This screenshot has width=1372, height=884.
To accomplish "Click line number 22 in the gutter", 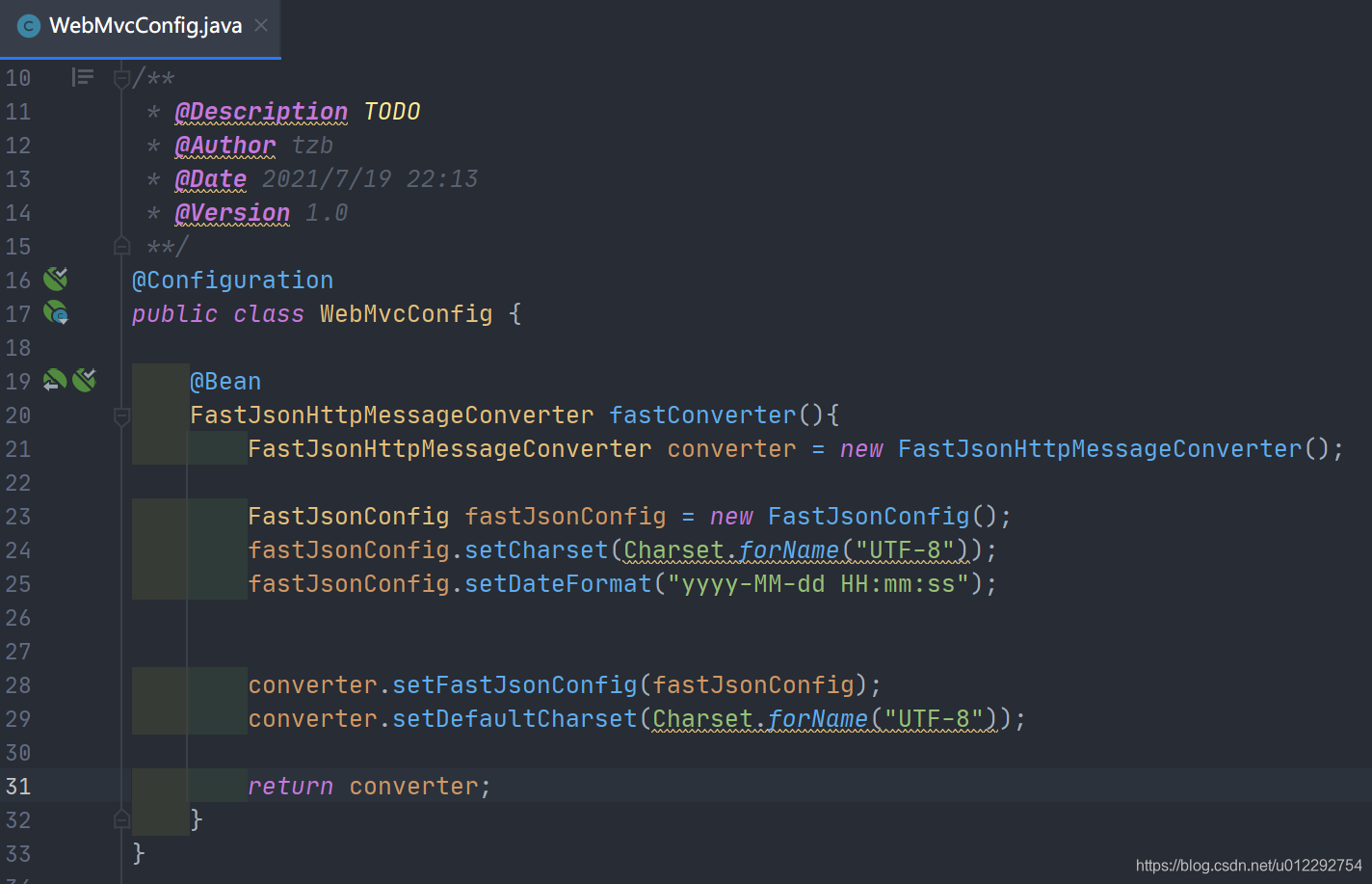I will [18, 483].
